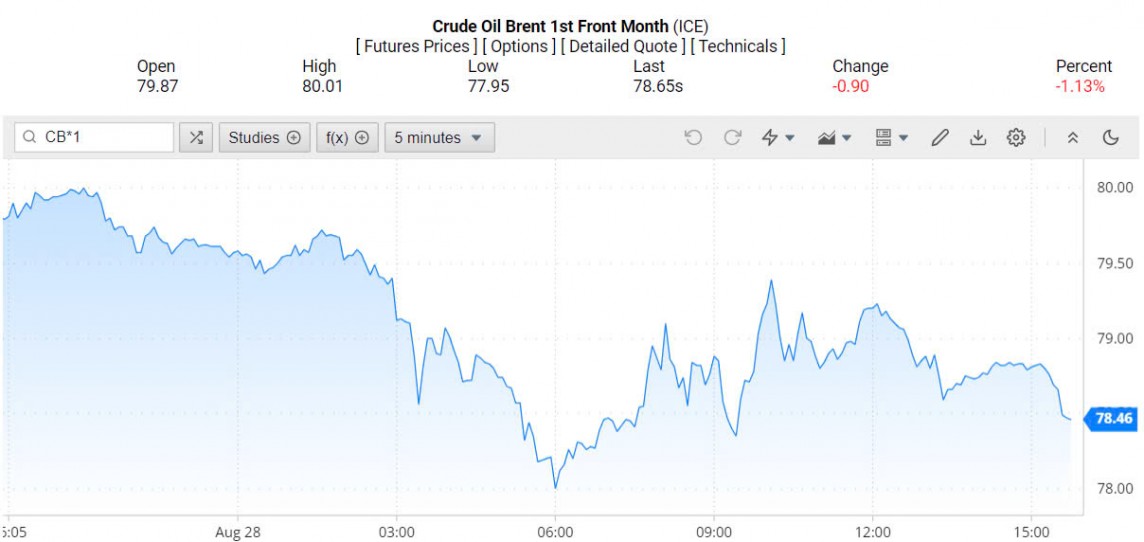Open the lightning bolt events dropdown
The width and height of the screenshot is (1144, 542).
coord(778,138)
